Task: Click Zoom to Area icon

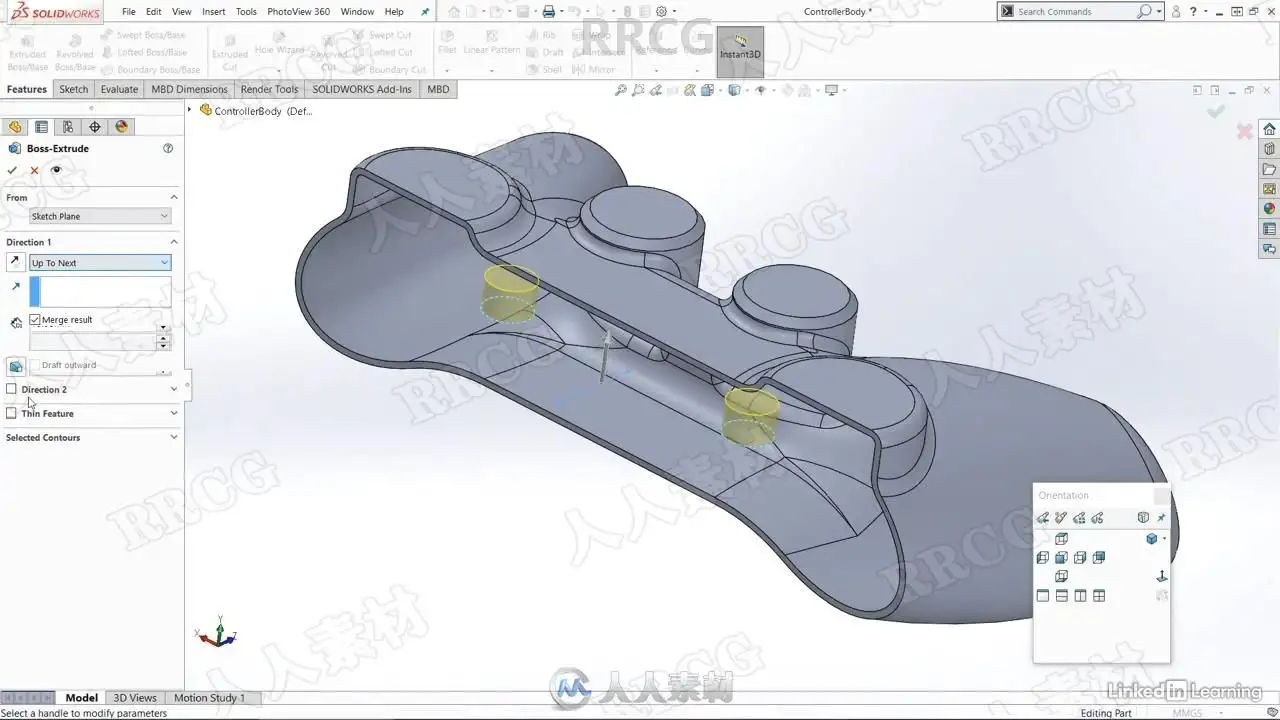Action: [x=638, y=90]
